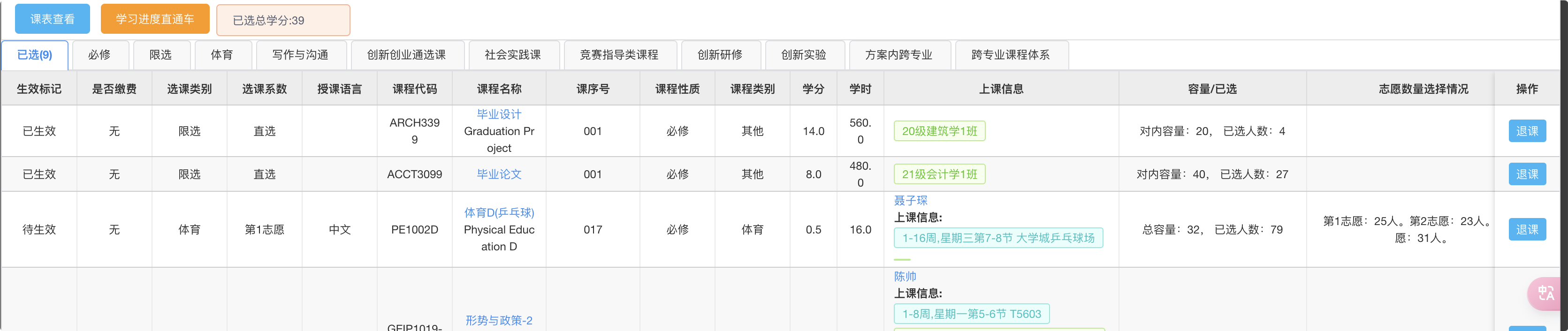Switch to 写作与沟通 tab
The image size is (1568, 331).
[x=300, y=55]
